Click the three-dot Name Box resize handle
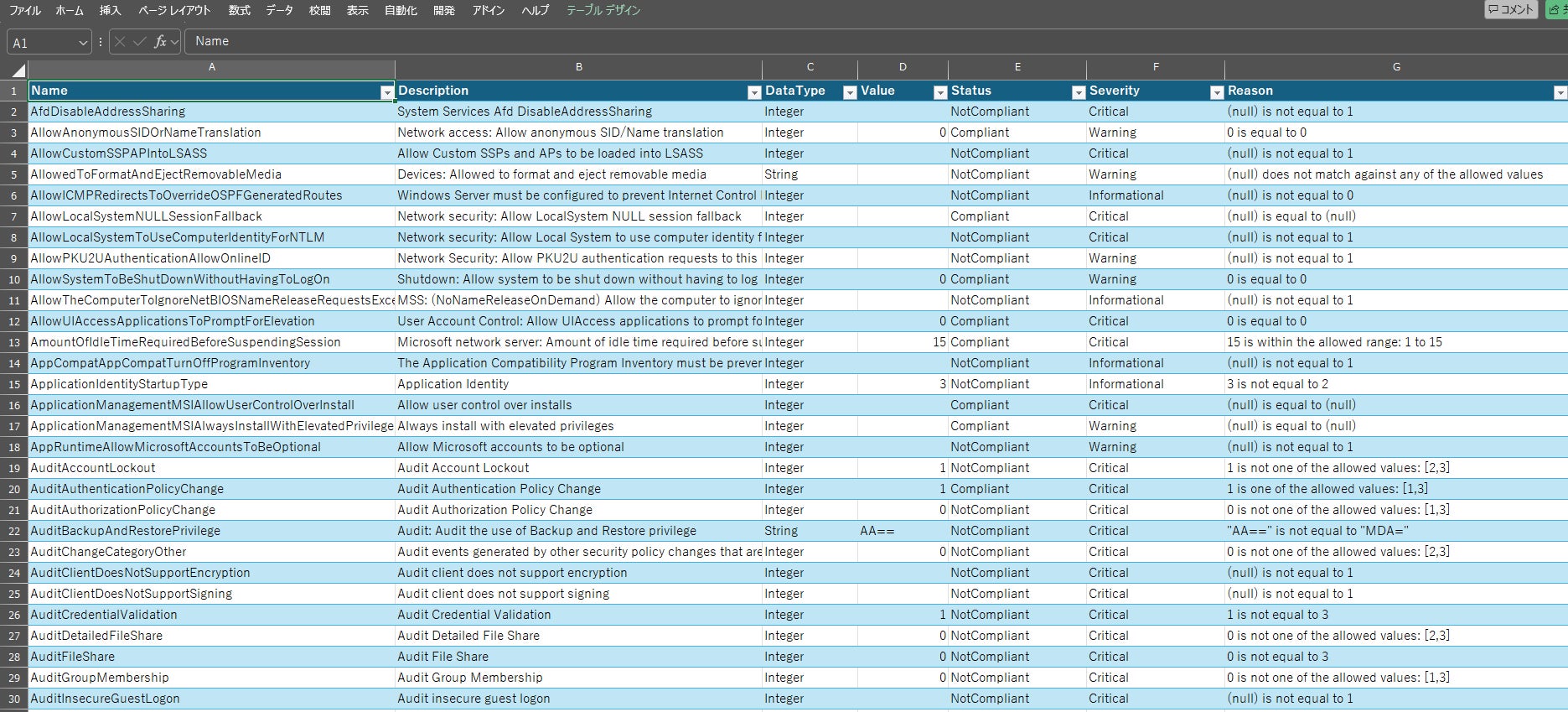The image size is (1568, 712). point(101,42)
